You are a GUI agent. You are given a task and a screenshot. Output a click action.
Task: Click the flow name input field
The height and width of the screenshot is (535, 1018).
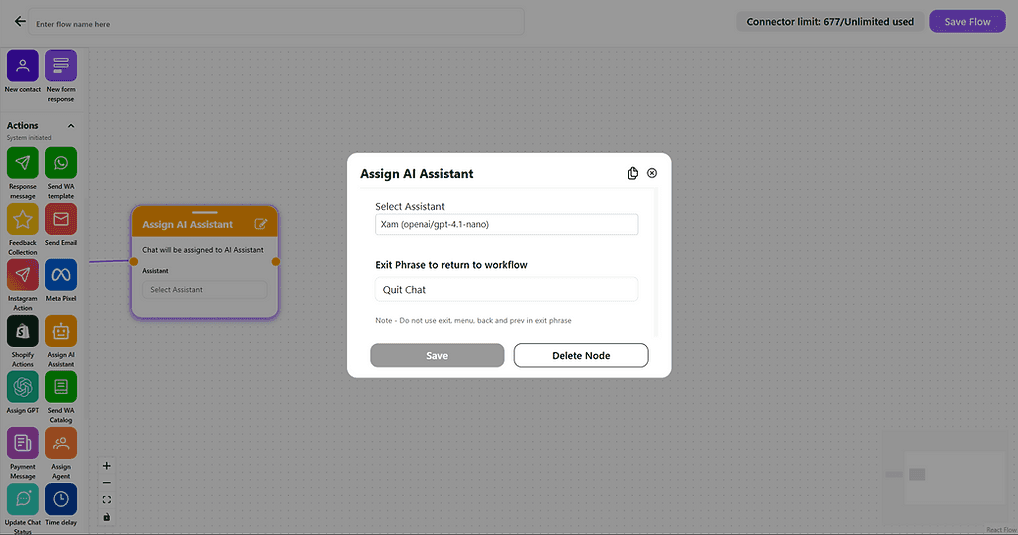point(277,22)
